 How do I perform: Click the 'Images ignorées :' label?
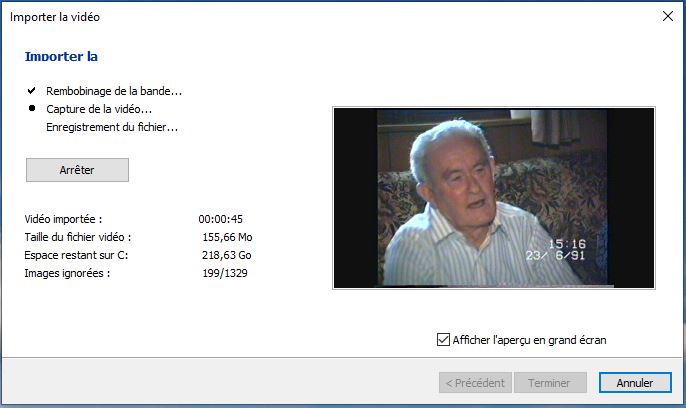[x=67, y=273]
